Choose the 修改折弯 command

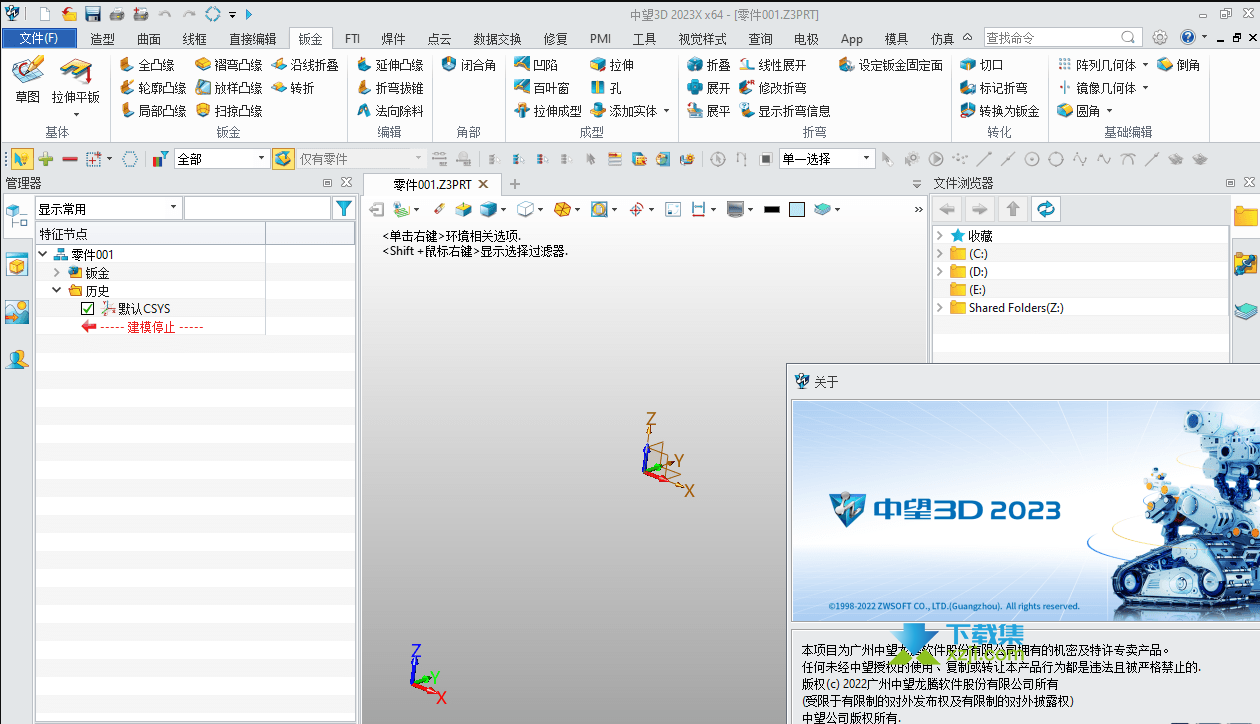click(x=773, y=88)
